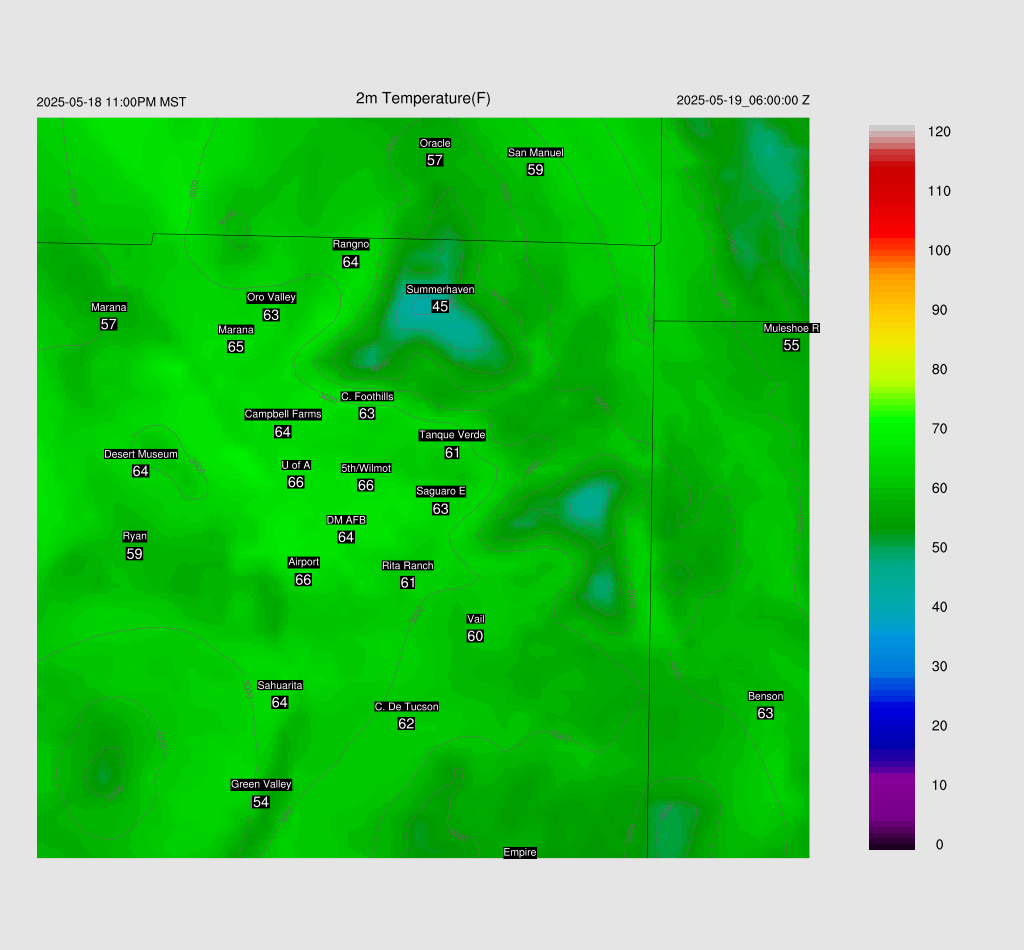Click the Campbell Farms station label

283,414
